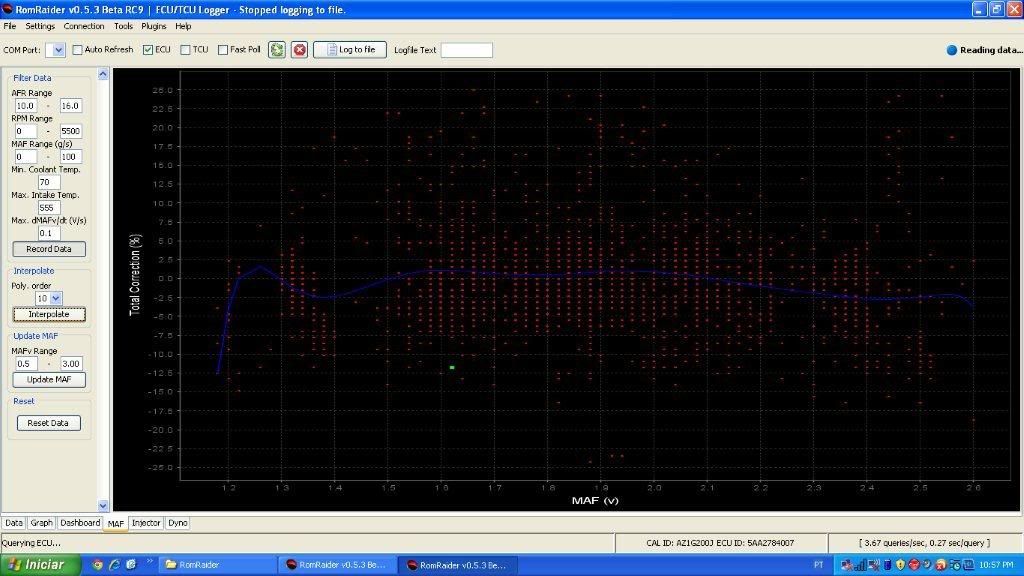Switch to the Injector tab
This screenshot has width=1024, height=576.
point(146,523)
